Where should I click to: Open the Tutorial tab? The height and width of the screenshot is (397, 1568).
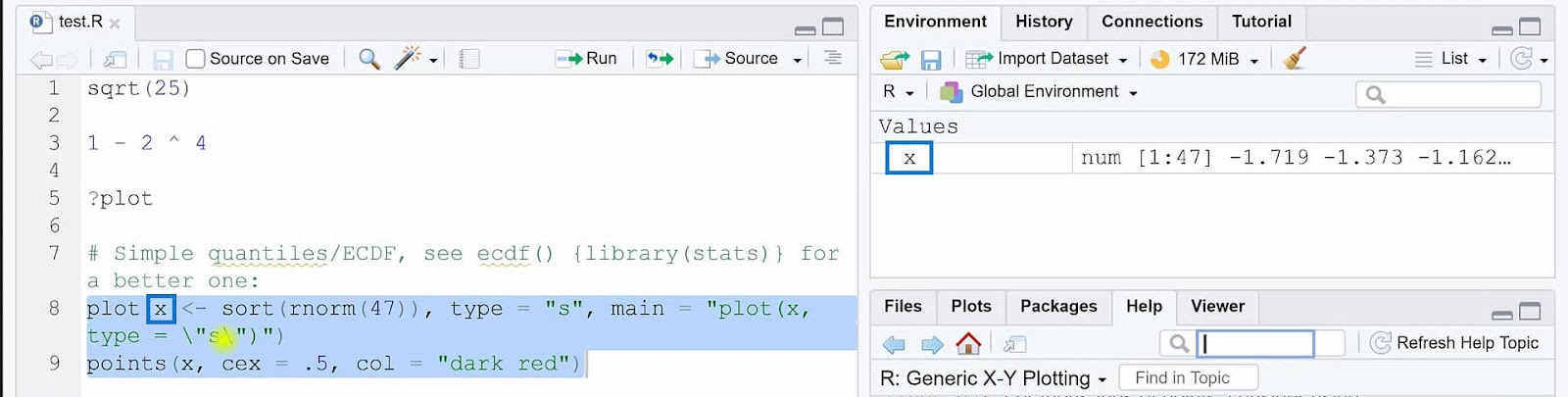click(1261, 22)
